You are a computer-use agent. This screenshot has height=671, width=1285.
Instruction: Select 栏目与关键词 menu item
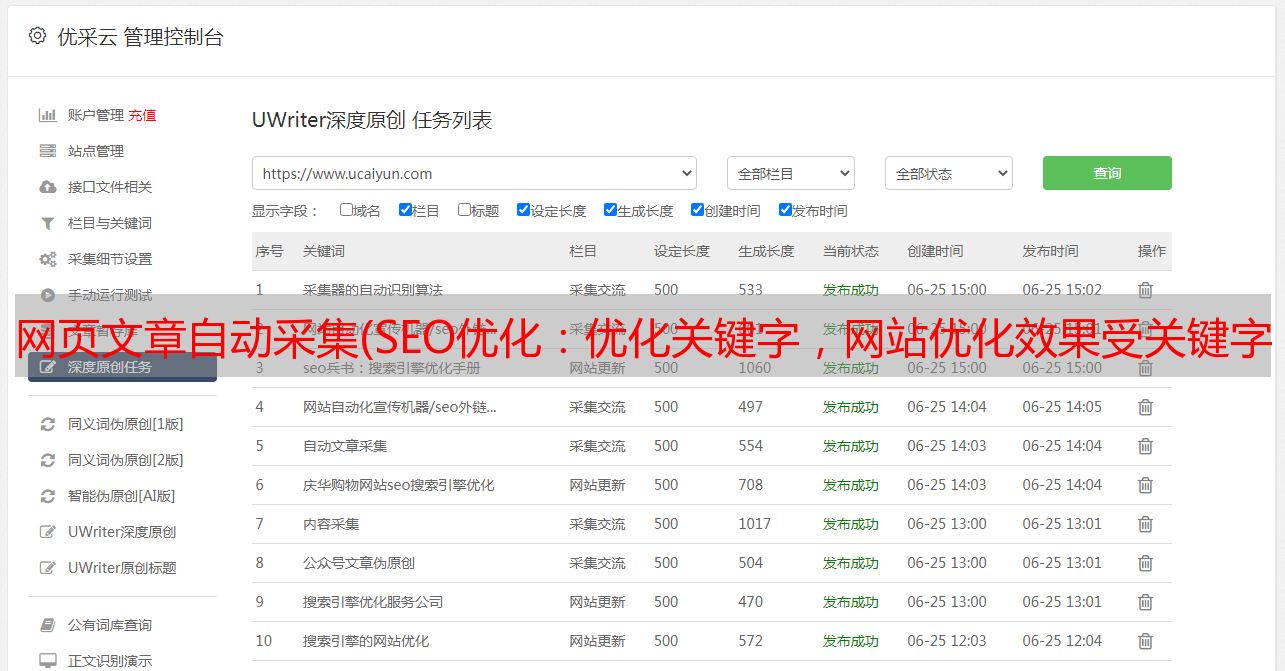[110, 223]
